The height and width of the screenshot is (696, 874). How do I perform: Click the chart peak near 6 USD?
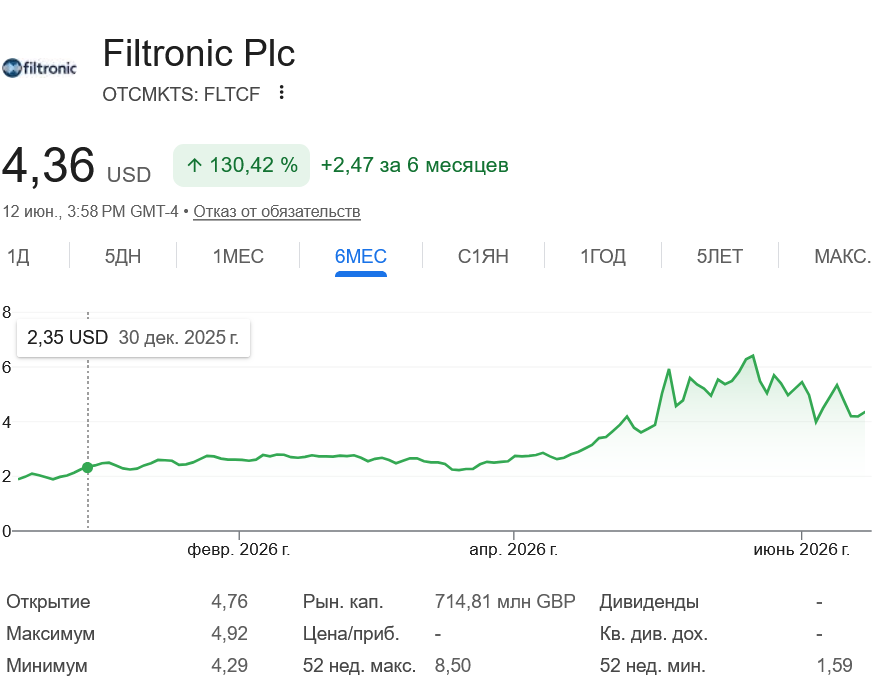[753, 356]
